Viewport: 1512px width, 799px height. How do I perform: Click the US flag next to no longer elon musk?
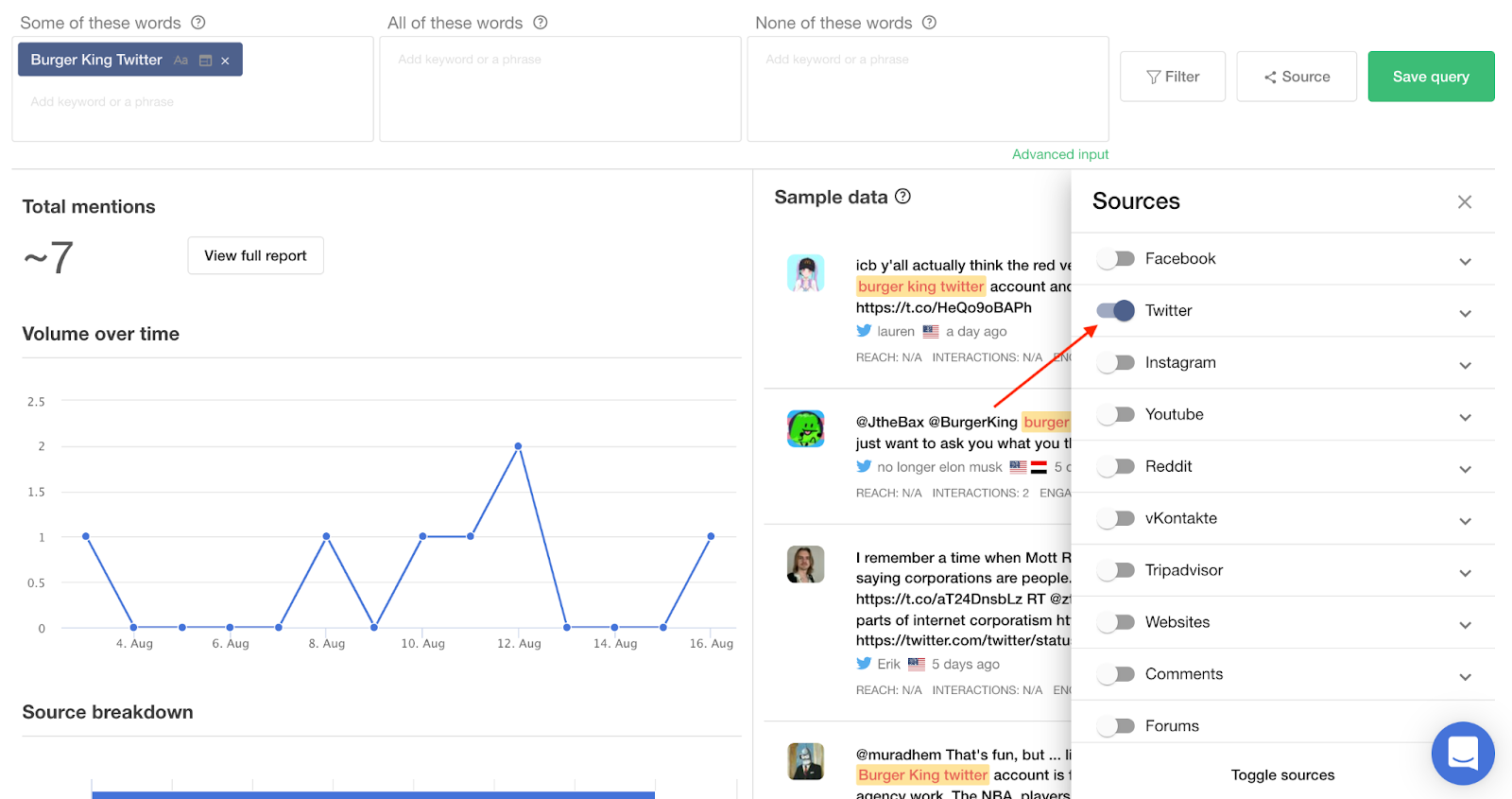tap(1018, 467)
